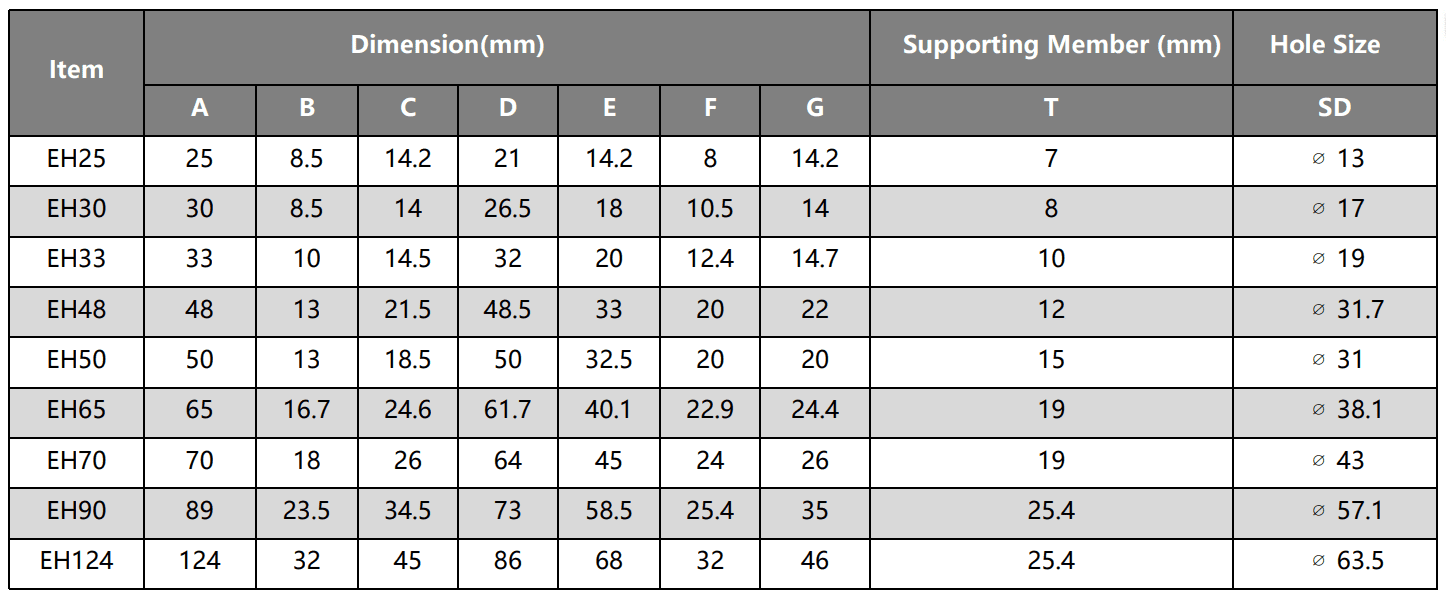This screenshot has height=598, width=1446.
Task: Click the EH65 item cell
Action: point(76,410)
